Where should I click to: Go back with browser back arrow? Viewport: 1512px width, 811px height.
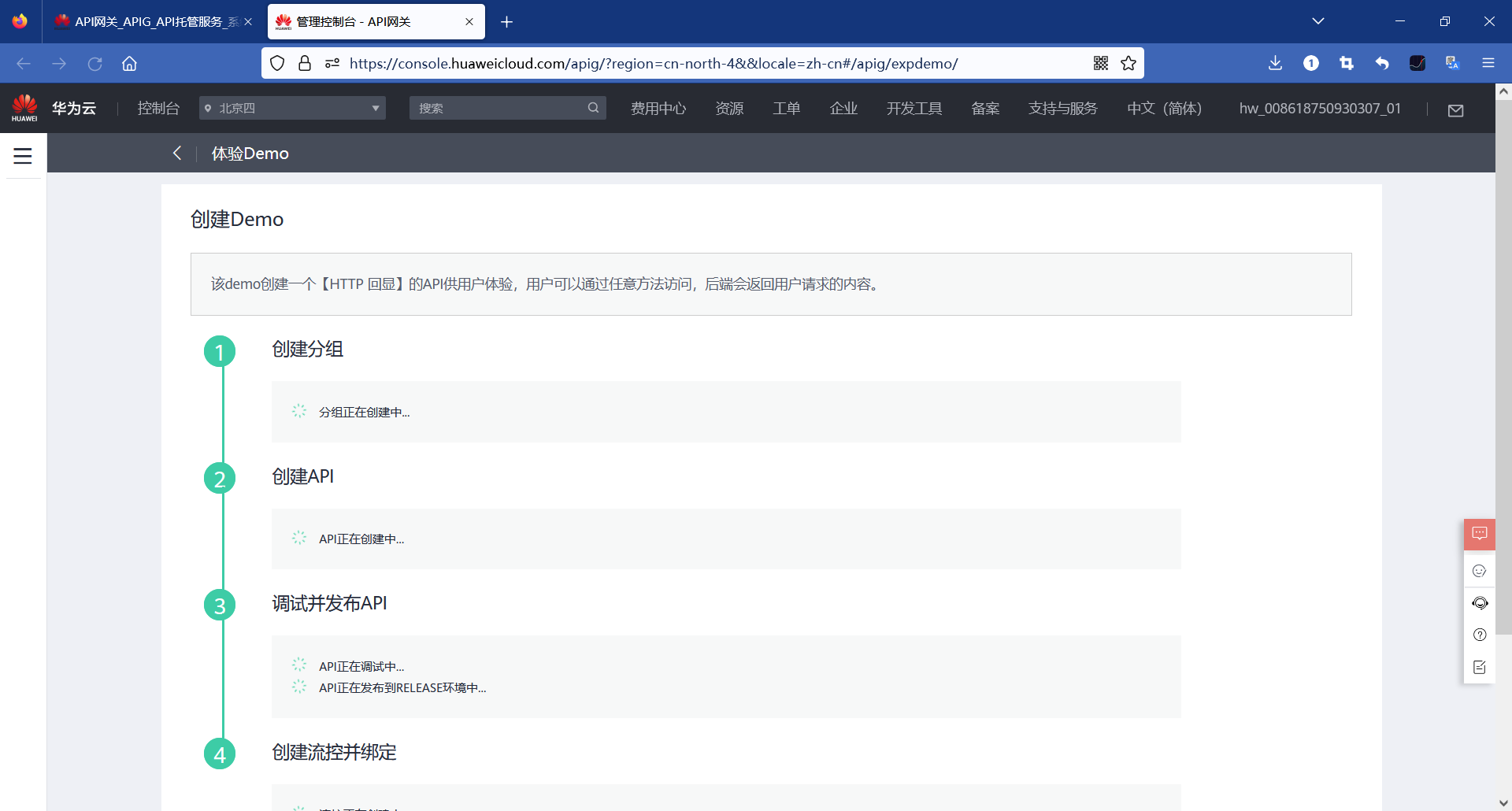(24, 64)
